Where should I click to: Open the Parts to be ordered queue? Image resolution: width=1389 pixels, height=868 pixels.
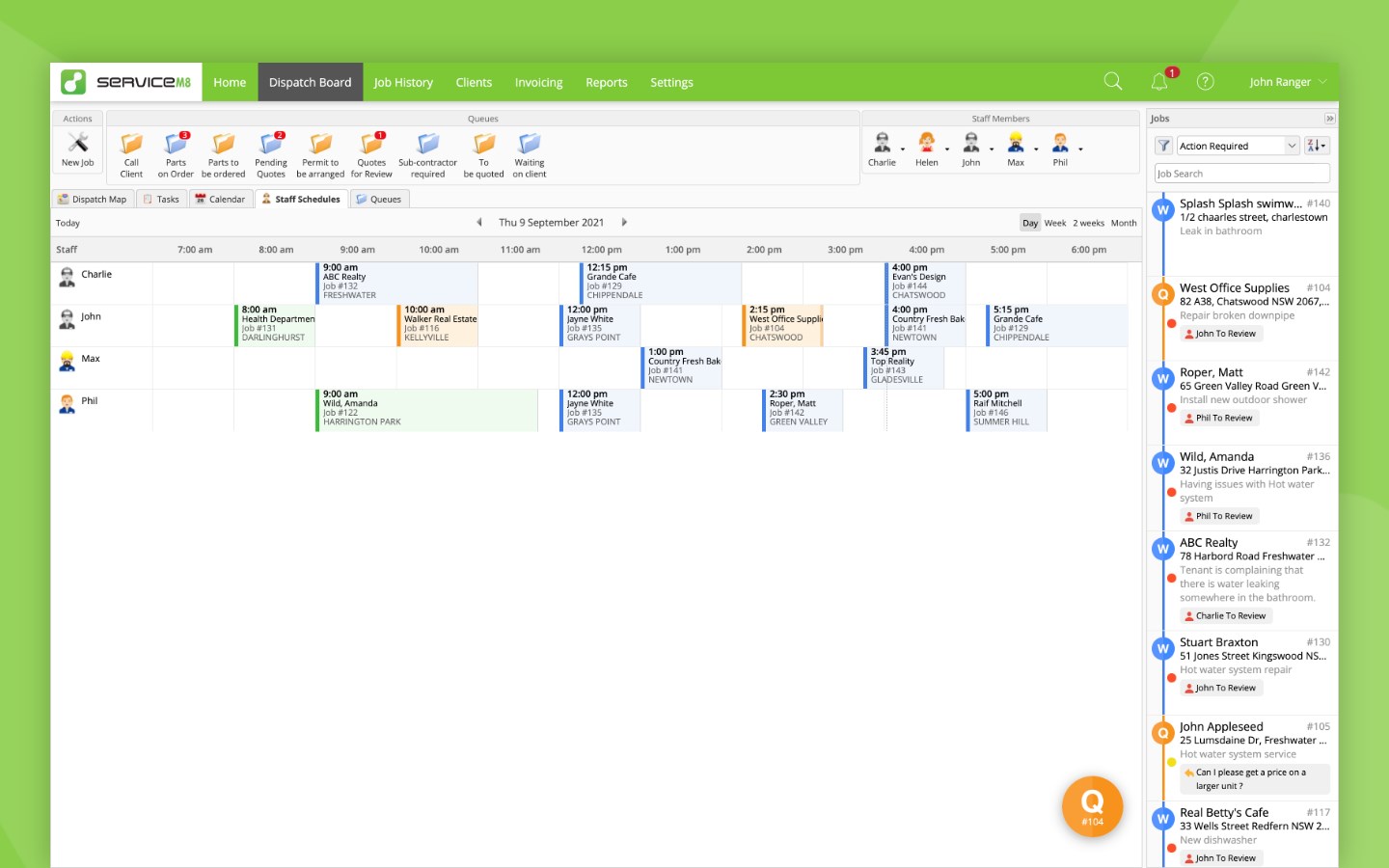[223, 154]
